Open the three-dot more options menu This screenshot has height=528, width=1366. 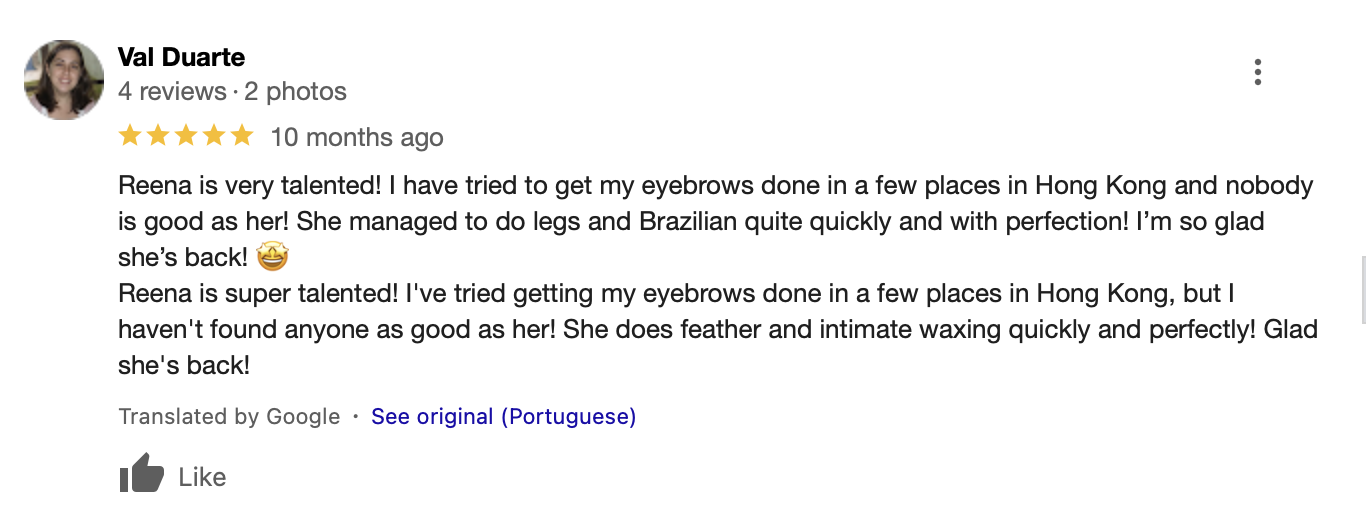pos(1257,72)
